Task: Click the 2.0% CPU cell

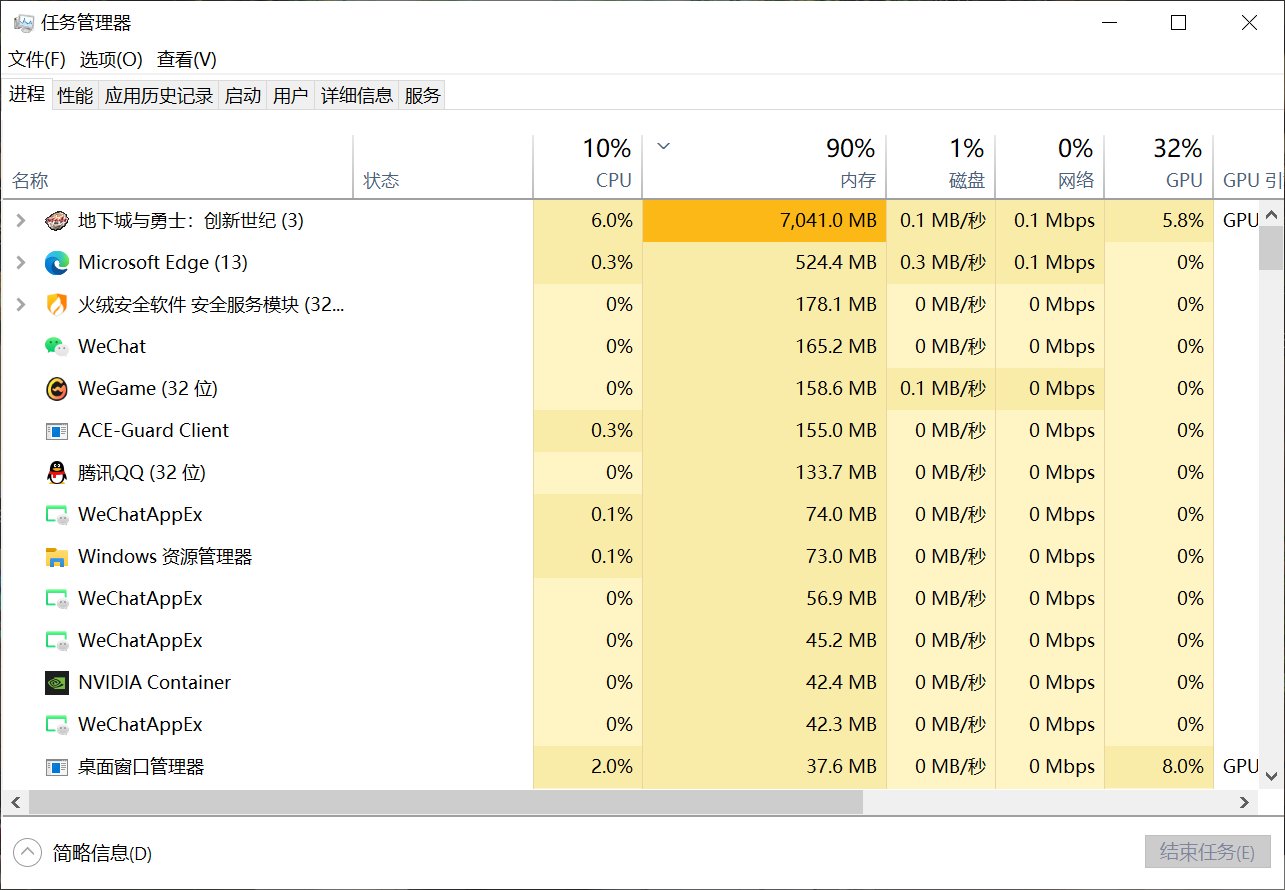Action: click(588, 766)
